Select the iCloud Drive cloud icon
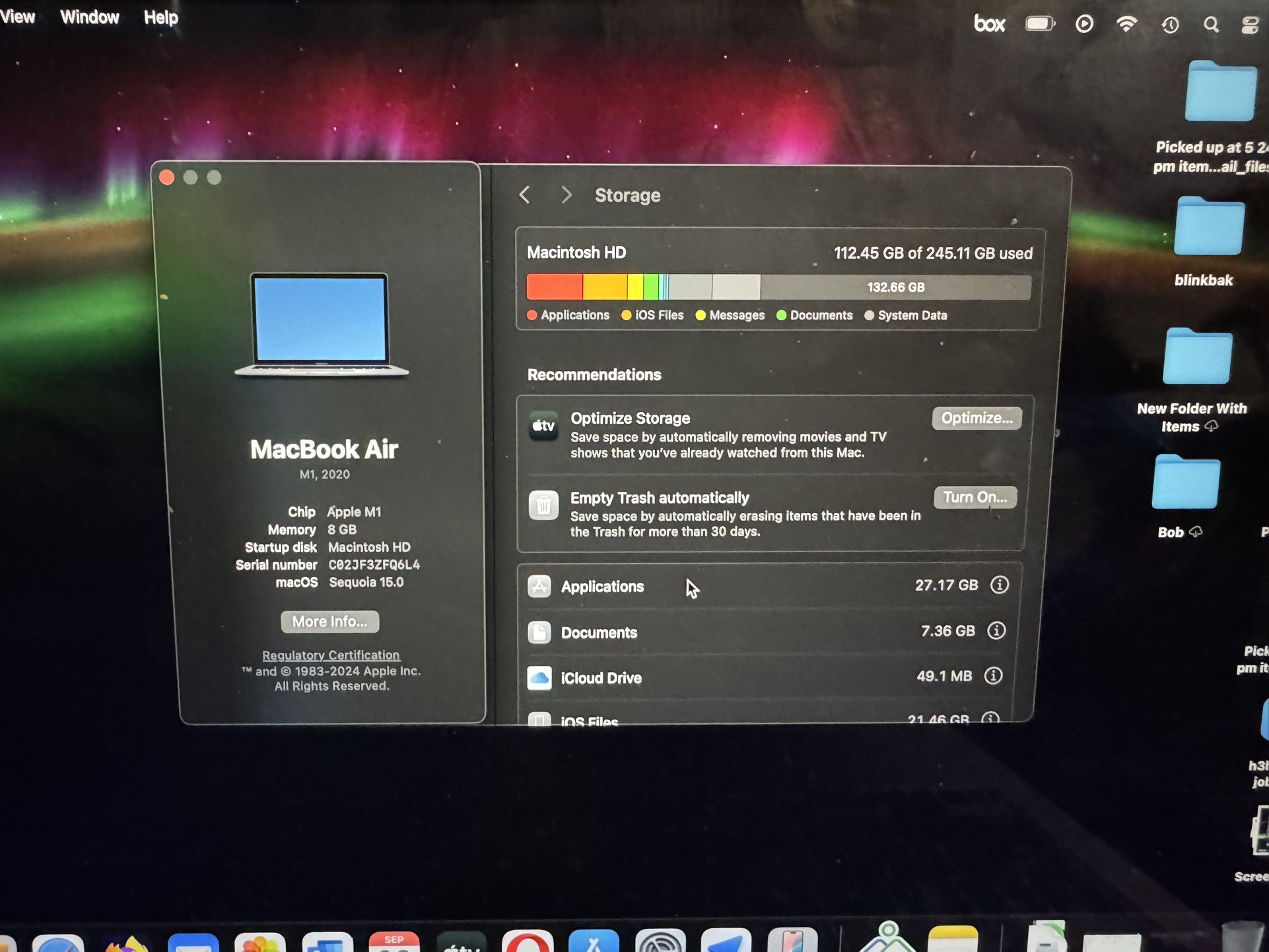The width and height of the screenshot is (1269, 952). [x=539, y=677]
